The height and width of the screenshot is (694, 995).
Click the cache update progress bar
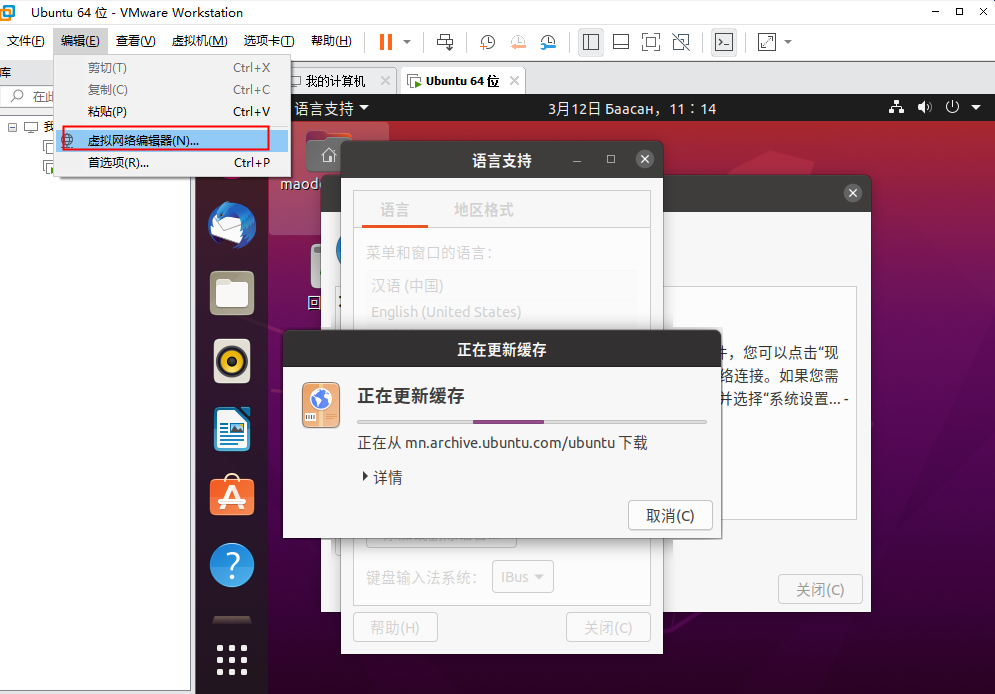point(532,422)
